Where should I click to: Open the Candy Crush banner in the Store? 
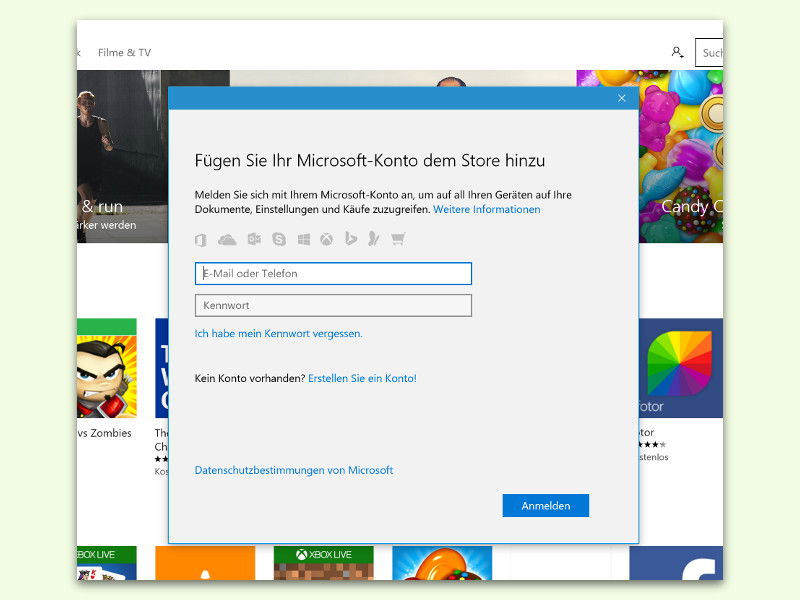coord(681,156)
